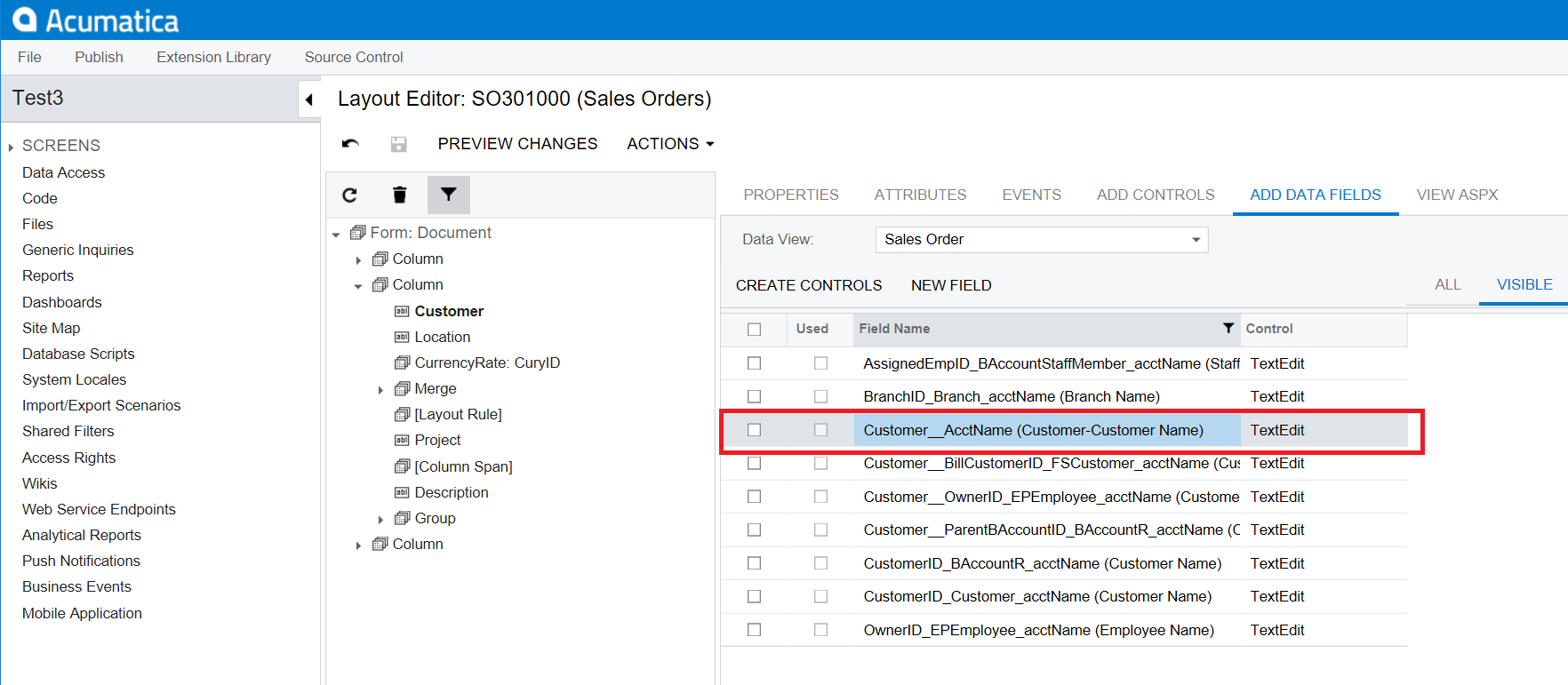Toggle the select-all header checkbox
The image size is (1568, 685).
click(x=755, y=329)
